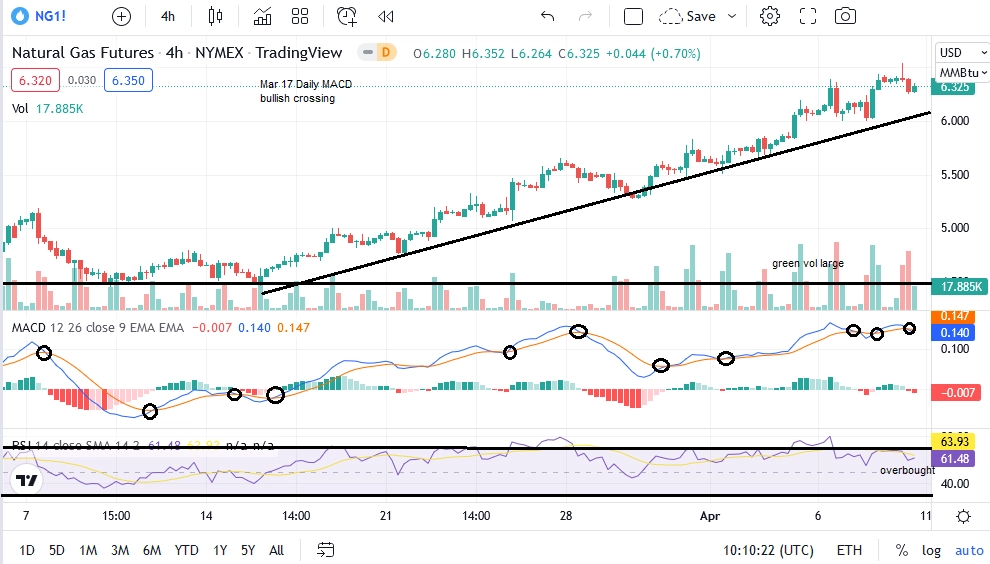This screenshot has height=564, width=990.
Task: Open the MMBtu unit dropdown
Action: click(x=962, y=73)
